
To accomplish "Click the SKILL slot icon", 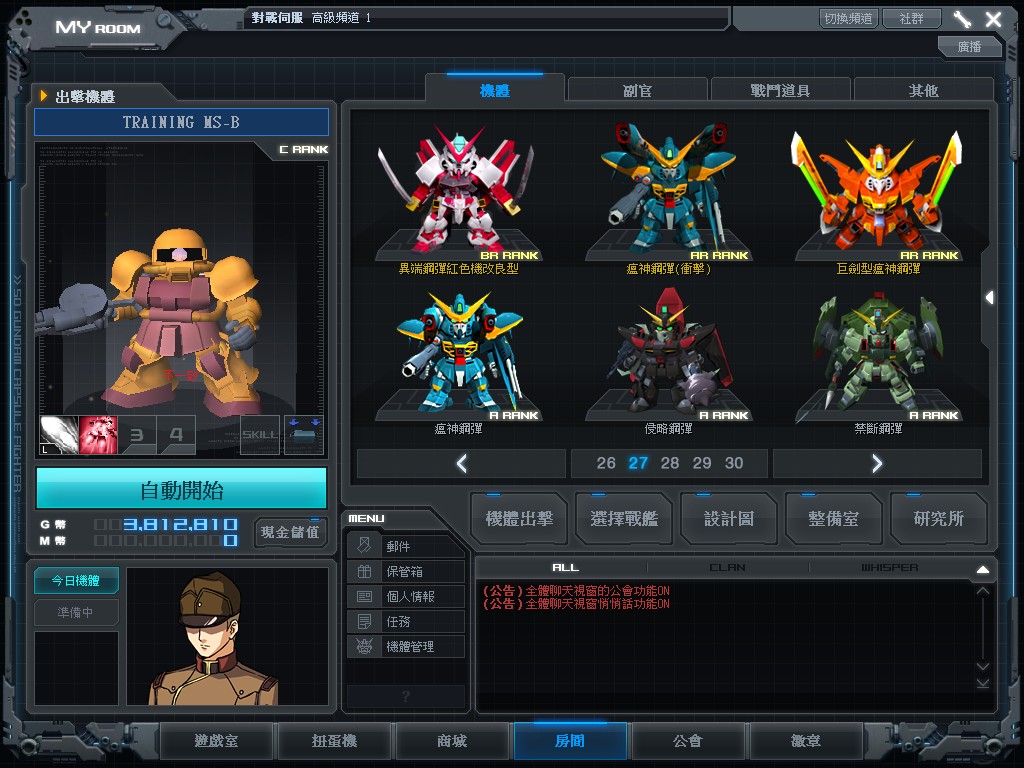I will click(260, 435).
